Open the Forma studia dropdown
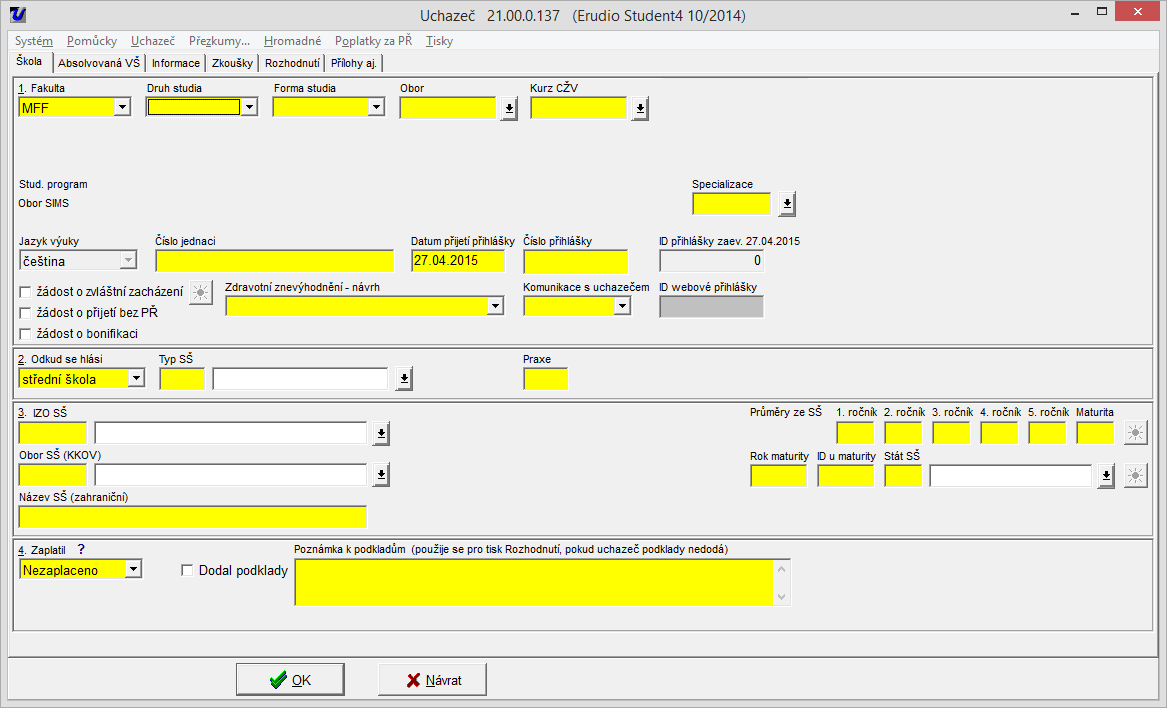 click(376, 107)
